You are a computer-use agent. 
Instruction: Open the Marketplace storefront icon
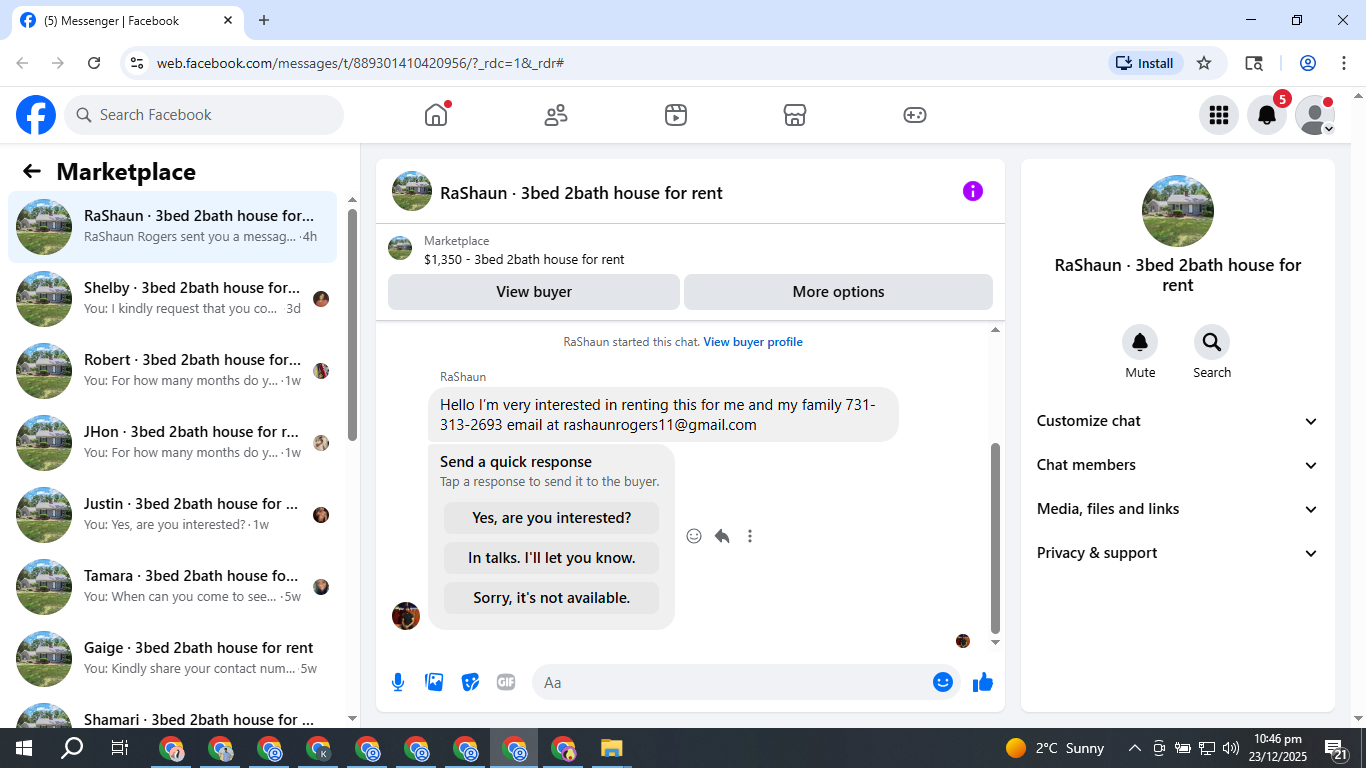[x=795, y=115]
